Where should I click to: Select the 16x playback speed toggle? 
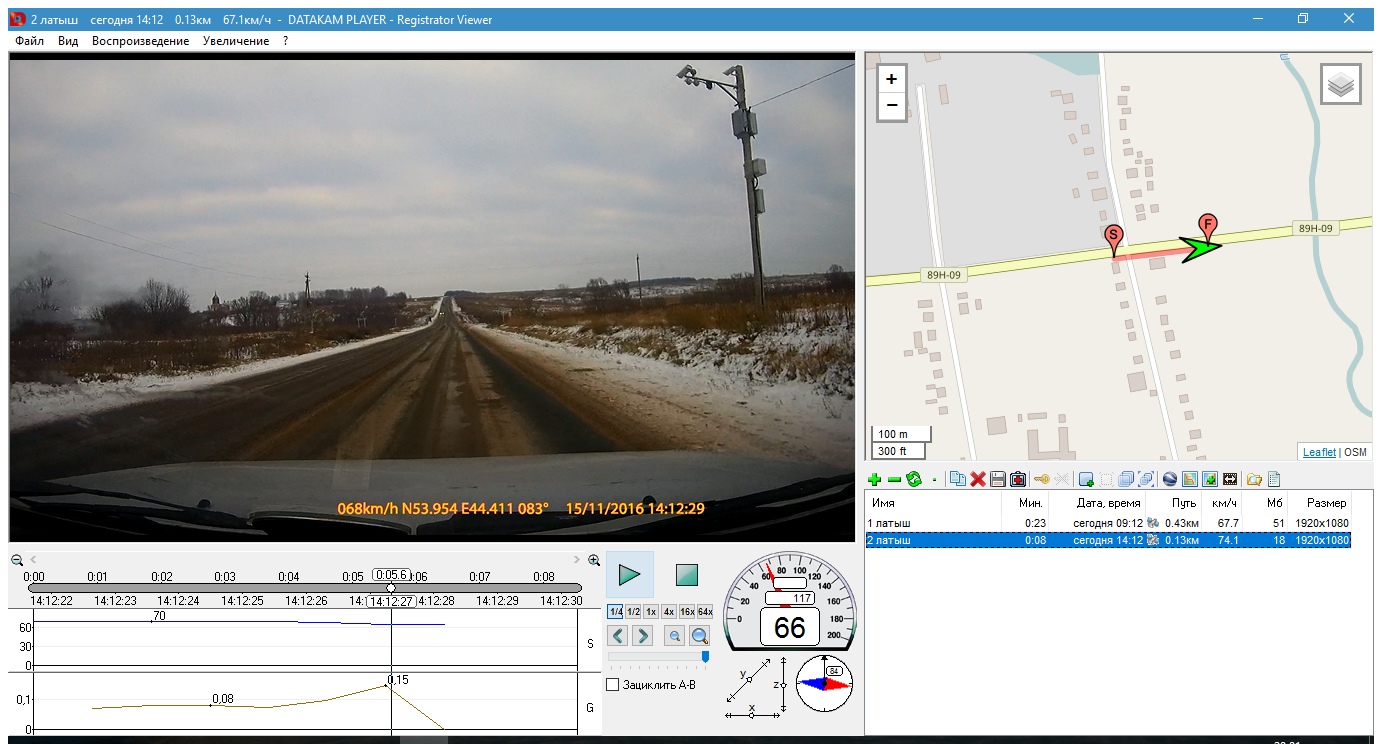pyautogui.click(x=687, y=611)
